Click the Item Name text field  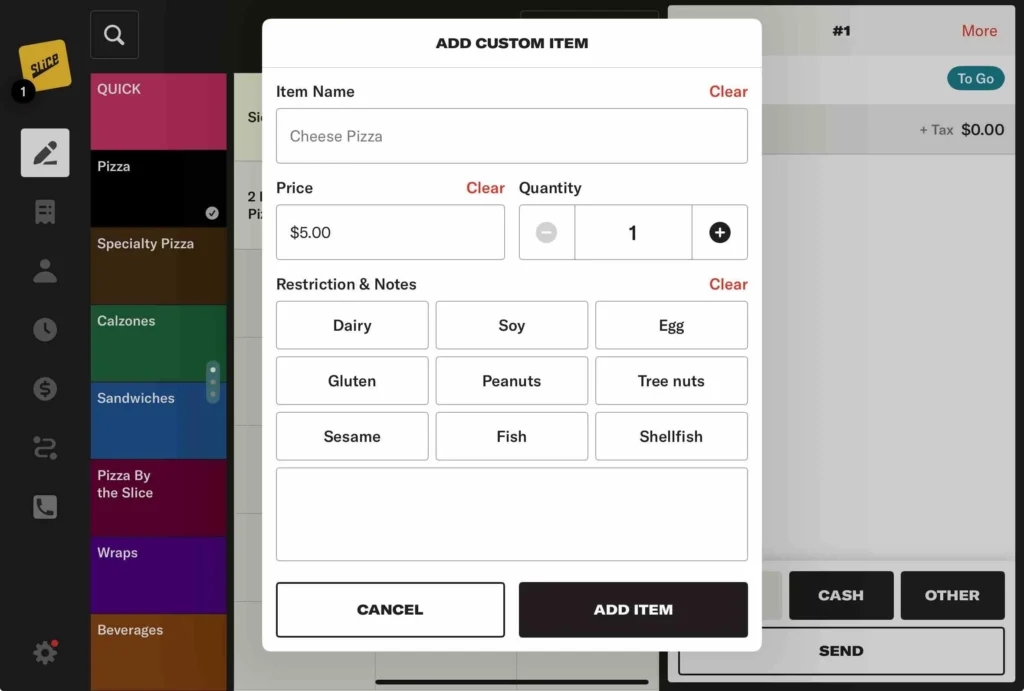511,136
